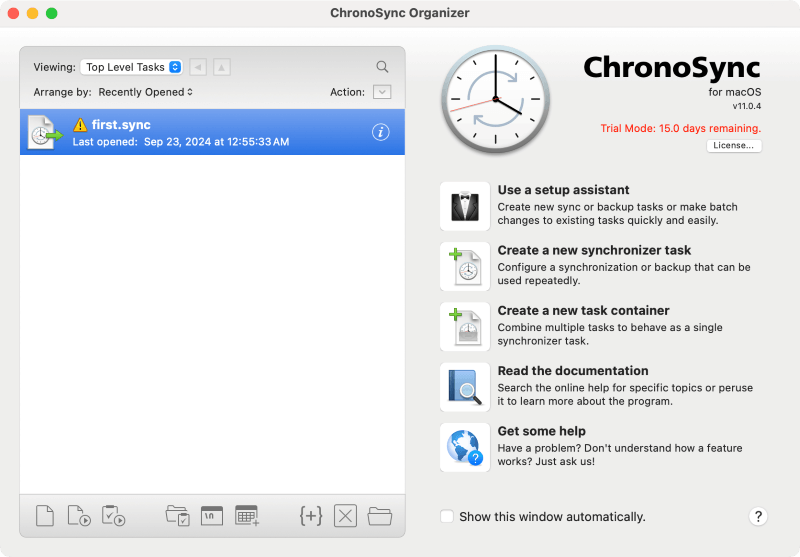This screenshot has height=557, width=800.
Task: Open the Viewing Top Level Tasks dropdown
Action: pyautogui.click(x=132, y=67)
